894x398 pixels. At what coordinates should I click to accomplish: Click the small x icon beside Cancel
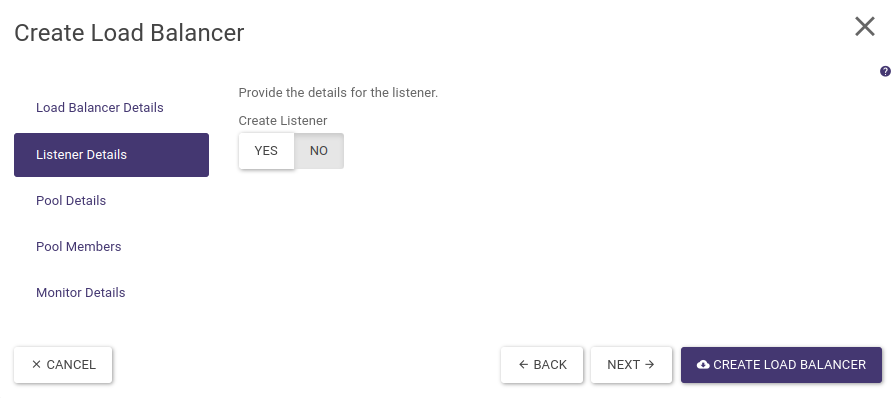click(36, 364)
